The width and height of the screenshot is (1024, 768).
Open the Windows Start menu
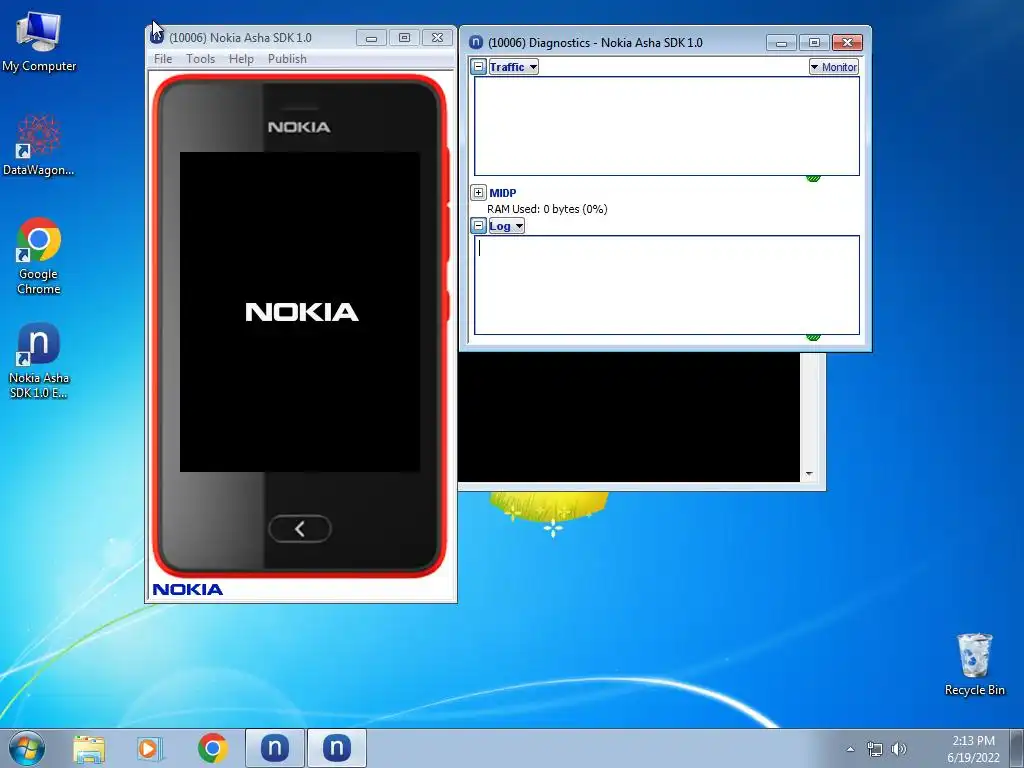coord(27,748)
